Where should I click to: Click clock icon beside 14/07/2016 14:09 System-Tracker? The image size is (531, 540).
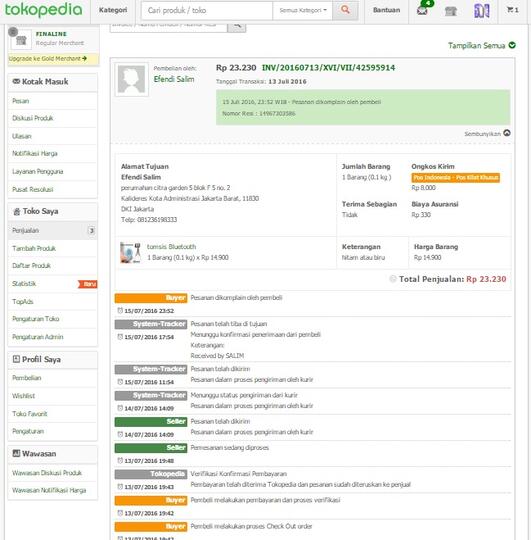120,408
